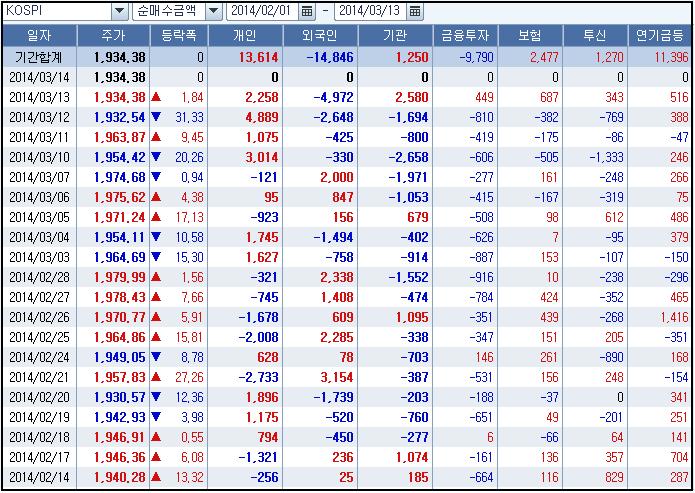The height and width of the screenshot is (493, 695).
Task: Open the end date calendar picker icon
Action: [x=414, y=11]
